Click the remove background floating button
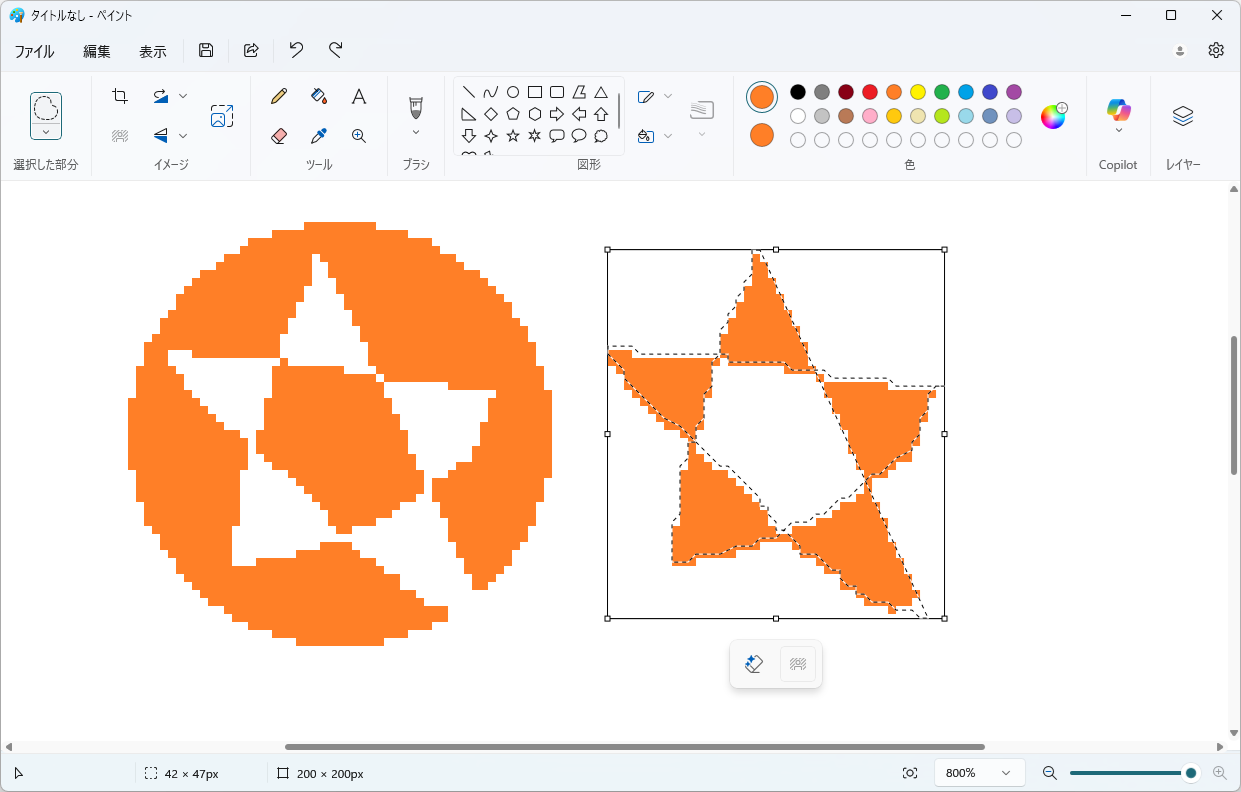 (x=798, y=664)
